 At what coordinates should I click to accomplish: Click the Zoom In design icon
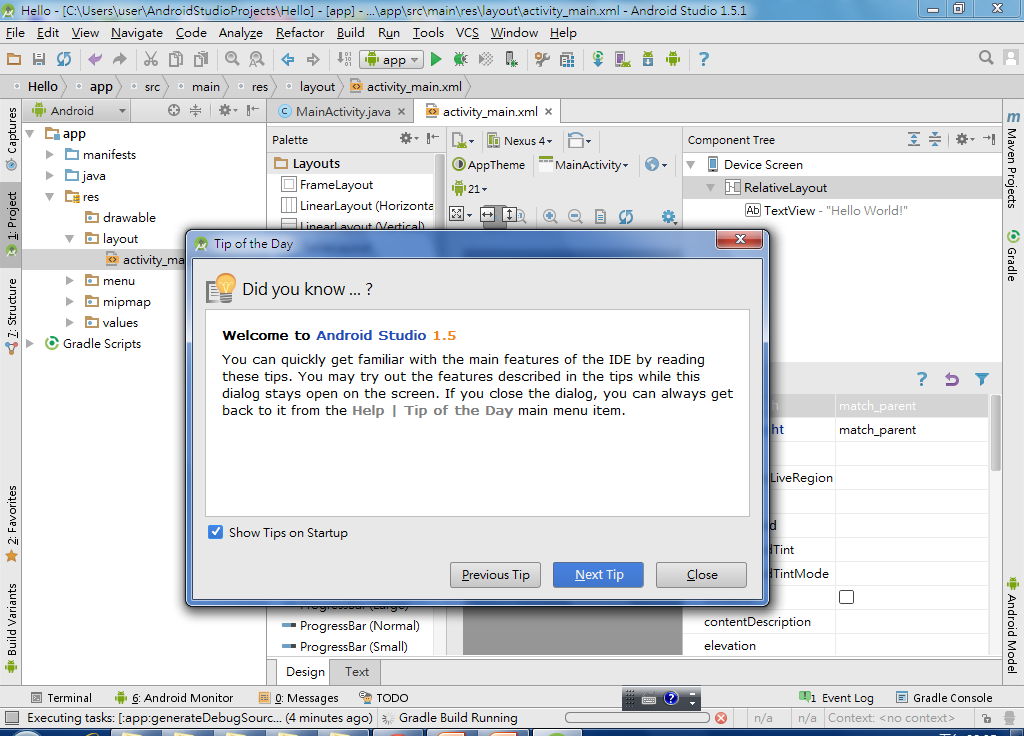550,216
